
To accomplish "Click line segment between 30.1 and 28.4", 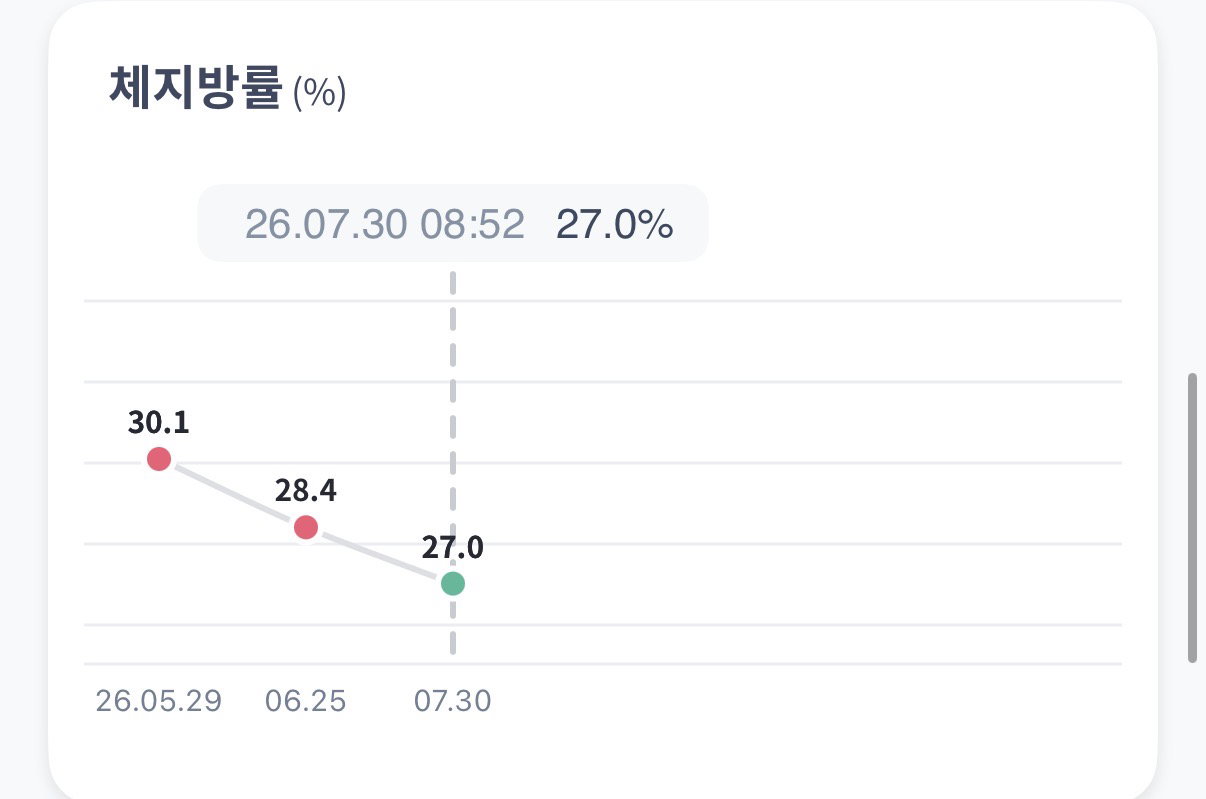I will [x=232, y=493].
